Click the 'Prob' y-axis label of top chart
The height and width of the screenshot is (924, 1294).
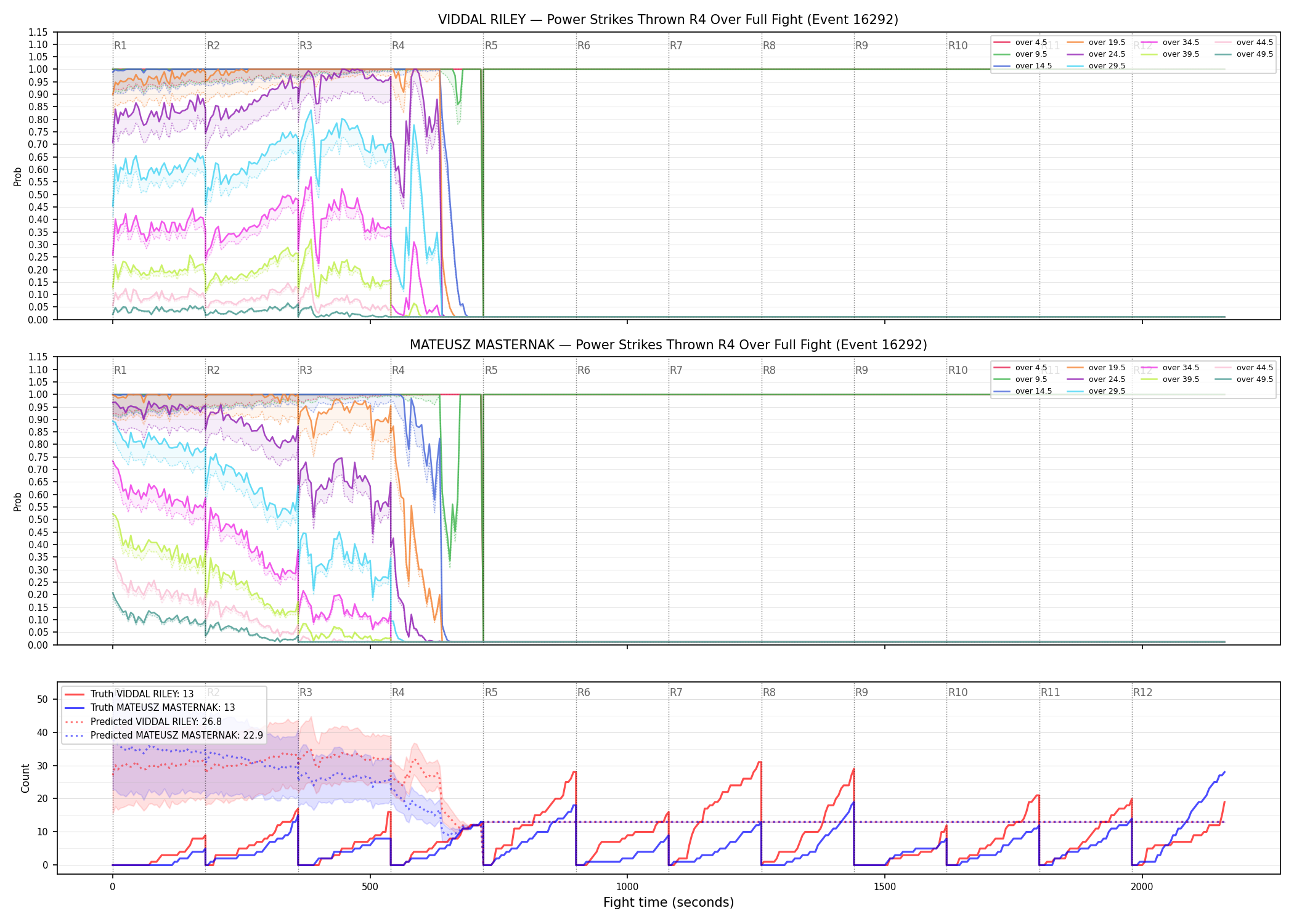click(x=18, y=176)
